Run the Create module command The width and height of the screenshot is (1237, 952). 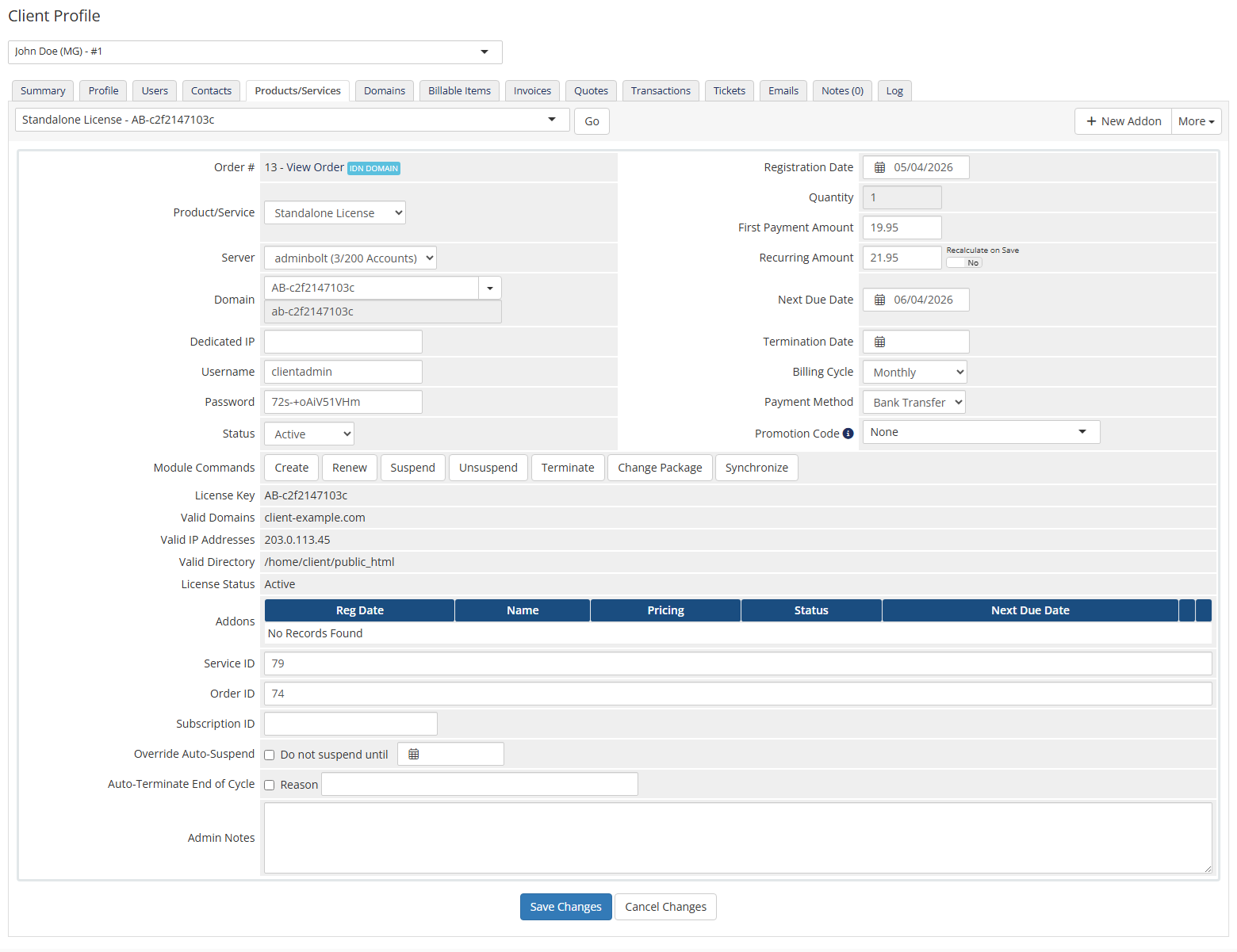[x=292, y=468]
